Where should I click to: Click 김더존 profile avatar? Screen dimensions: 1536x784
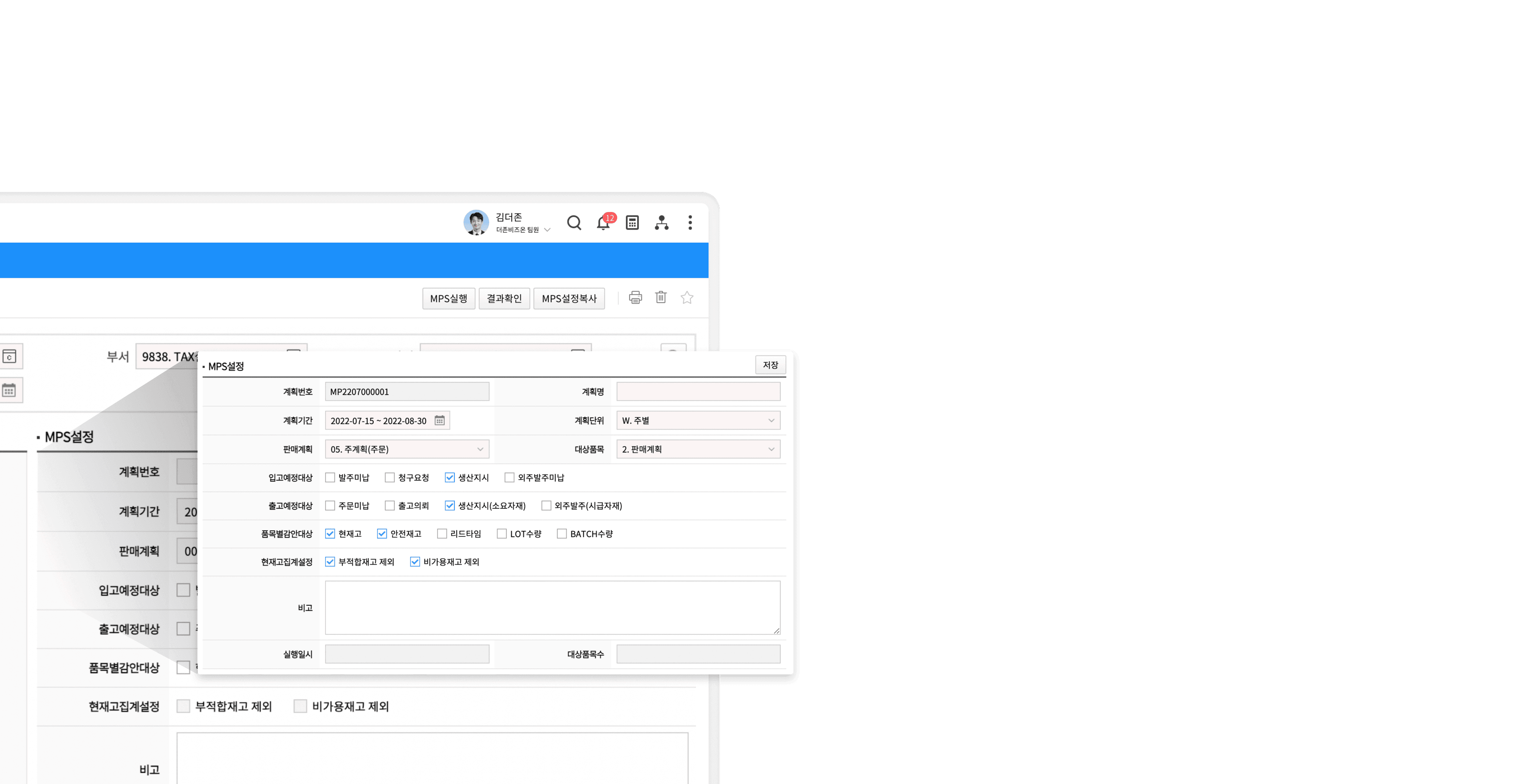pos(476,222)
